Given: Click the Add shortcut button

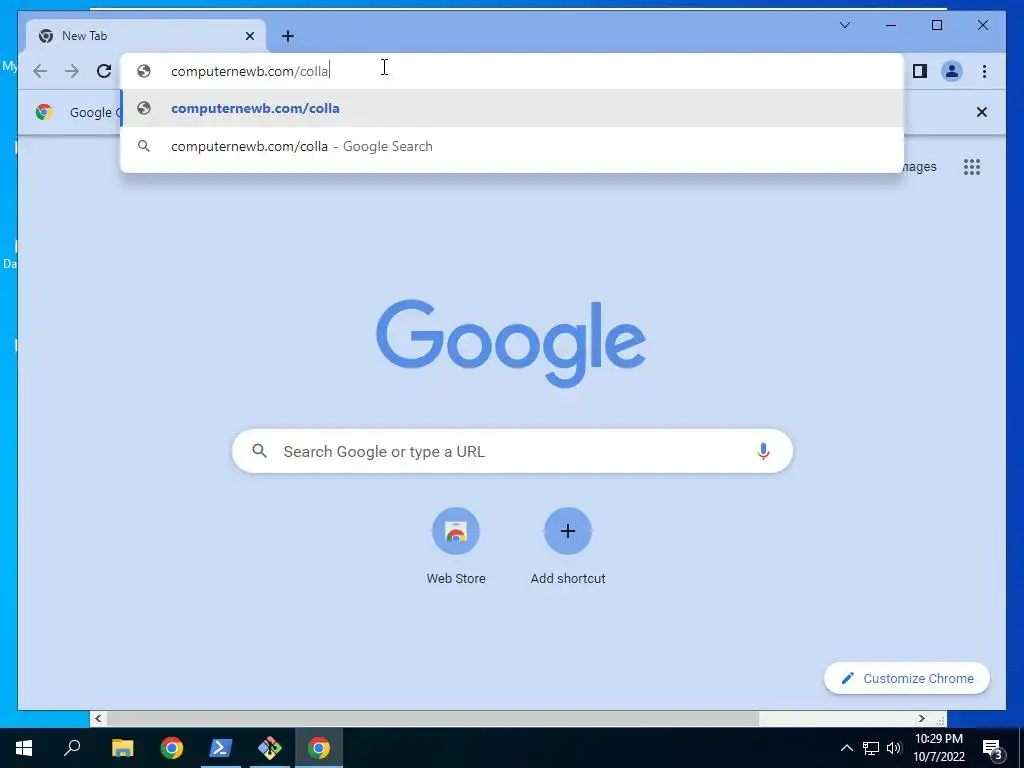Looking at the screenshot, I should click(568, 547).
